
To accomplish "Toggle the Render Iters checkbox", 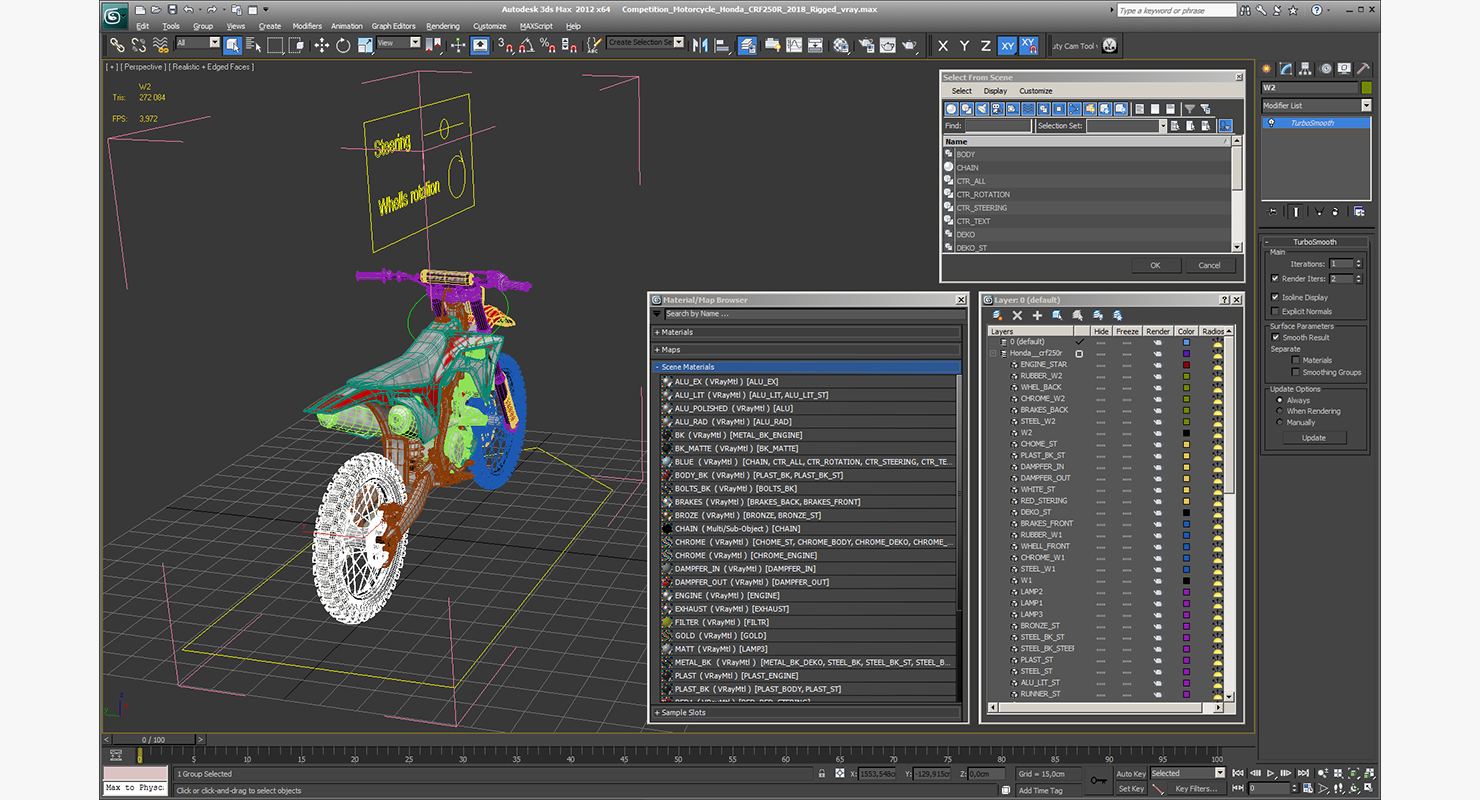I will pos(1274,279).
